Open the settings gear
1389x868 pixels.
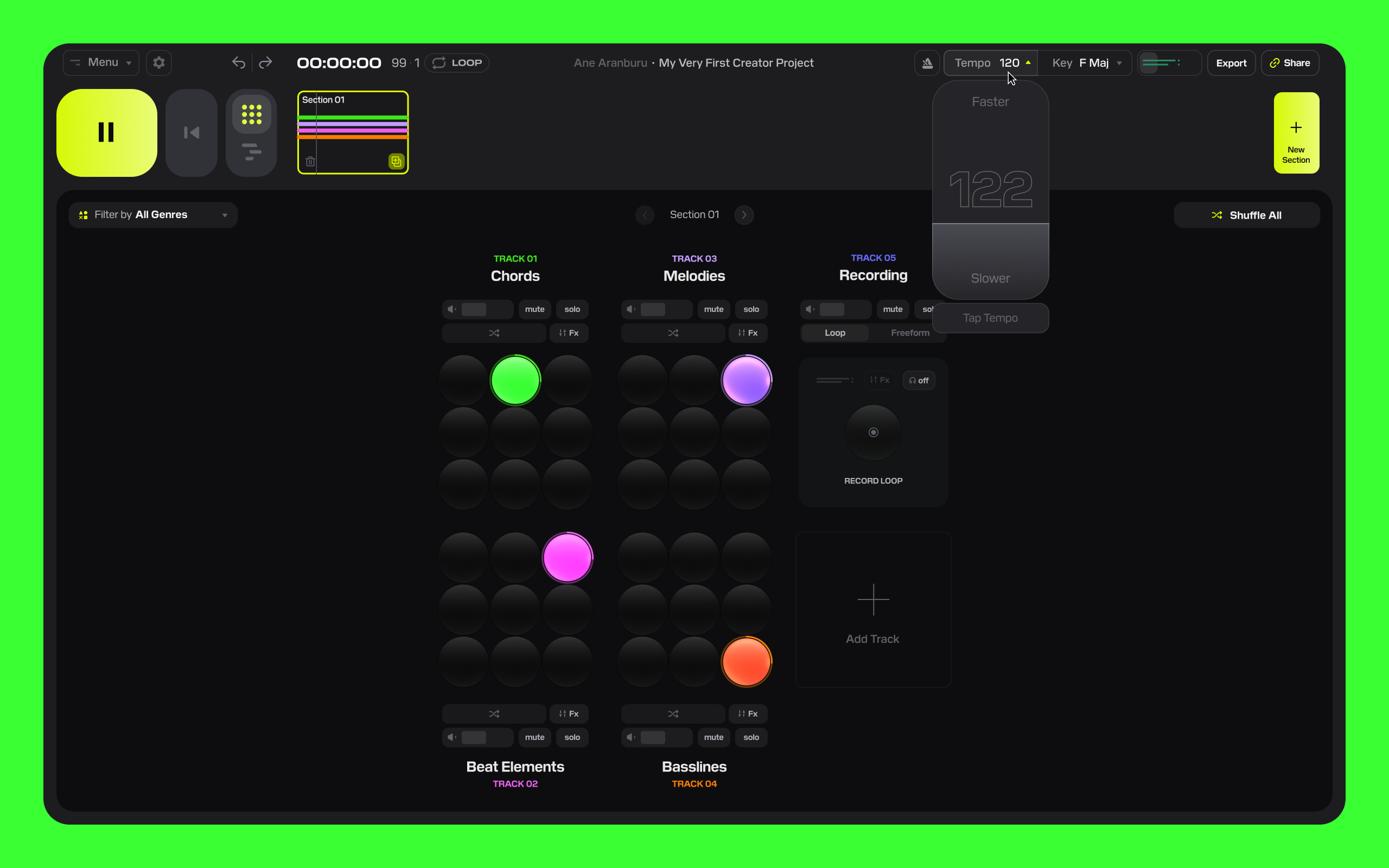[159, 62]
